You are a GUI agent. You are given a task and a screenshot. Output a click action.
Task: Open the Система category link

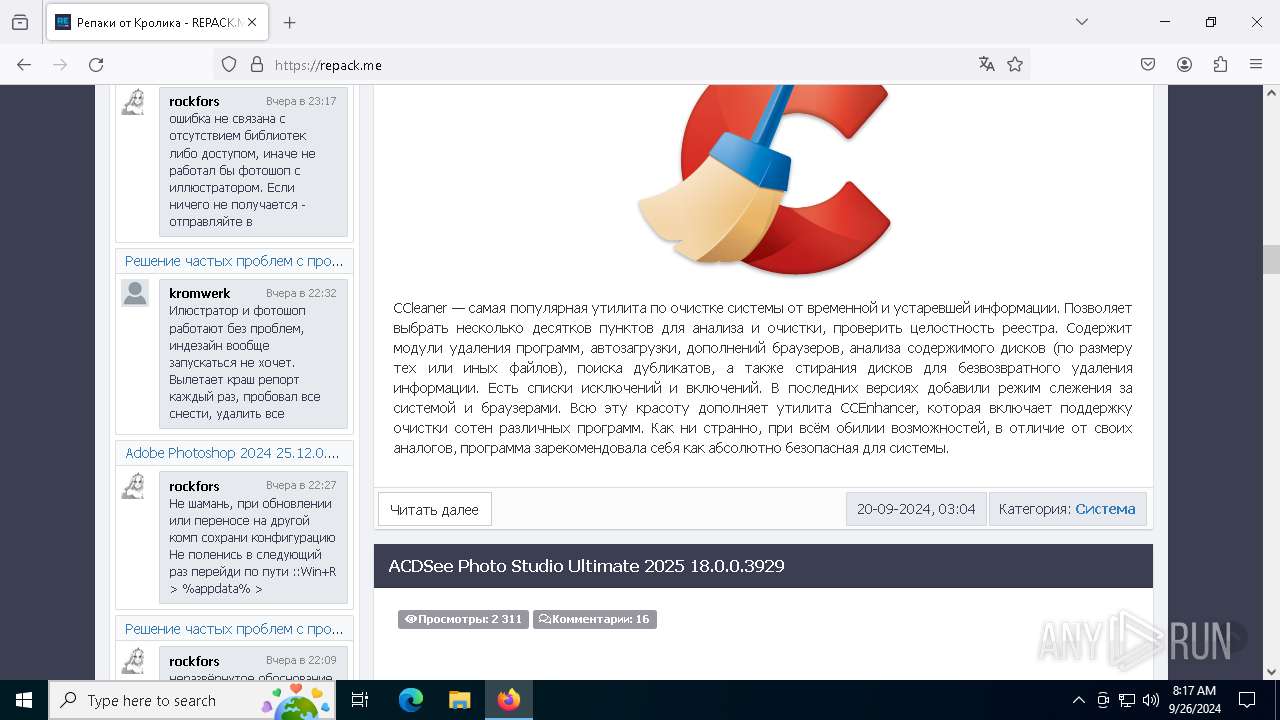pos(1105,509)
